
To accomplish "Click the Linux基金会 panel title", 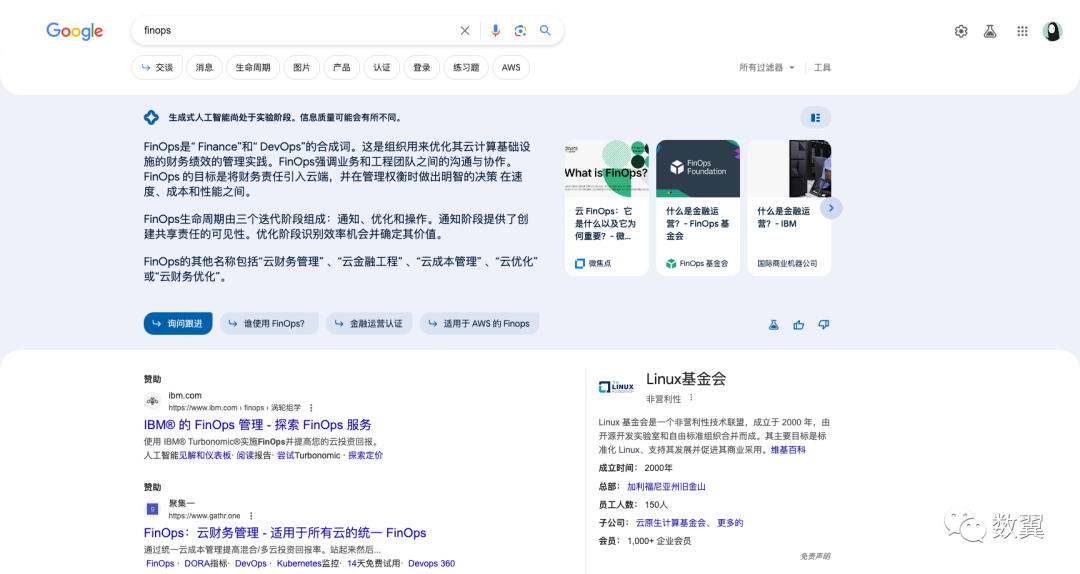I will tap(686, 379).
